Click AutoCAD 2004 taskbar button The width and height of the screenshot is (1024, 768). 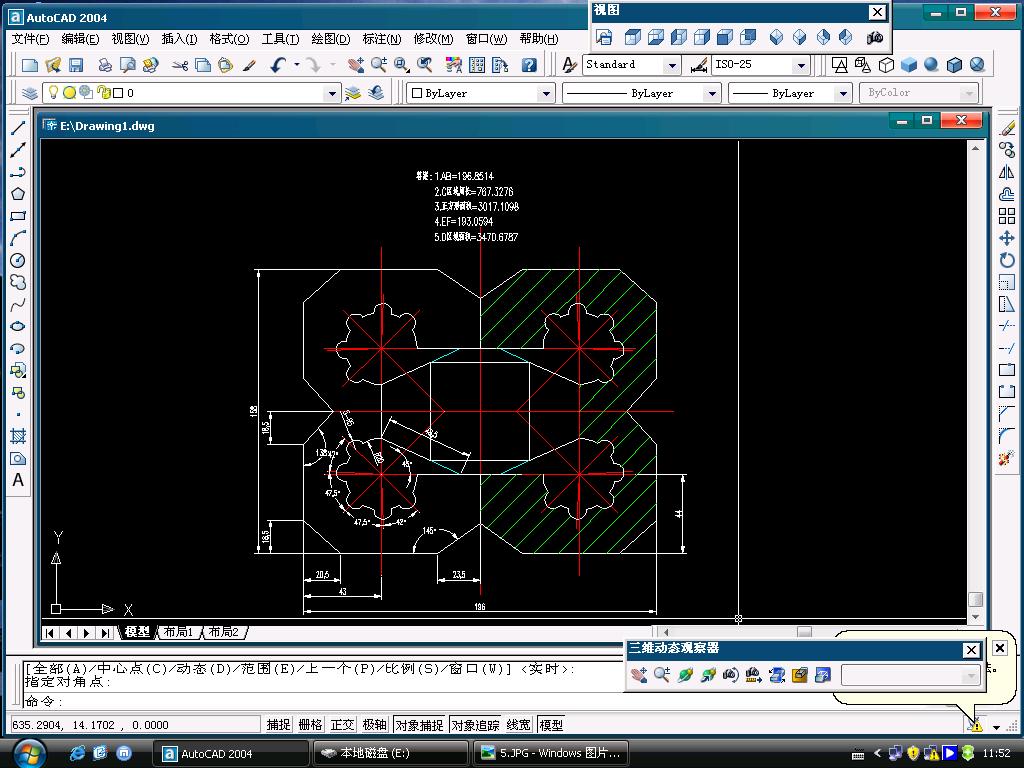(x=231, y=754)
